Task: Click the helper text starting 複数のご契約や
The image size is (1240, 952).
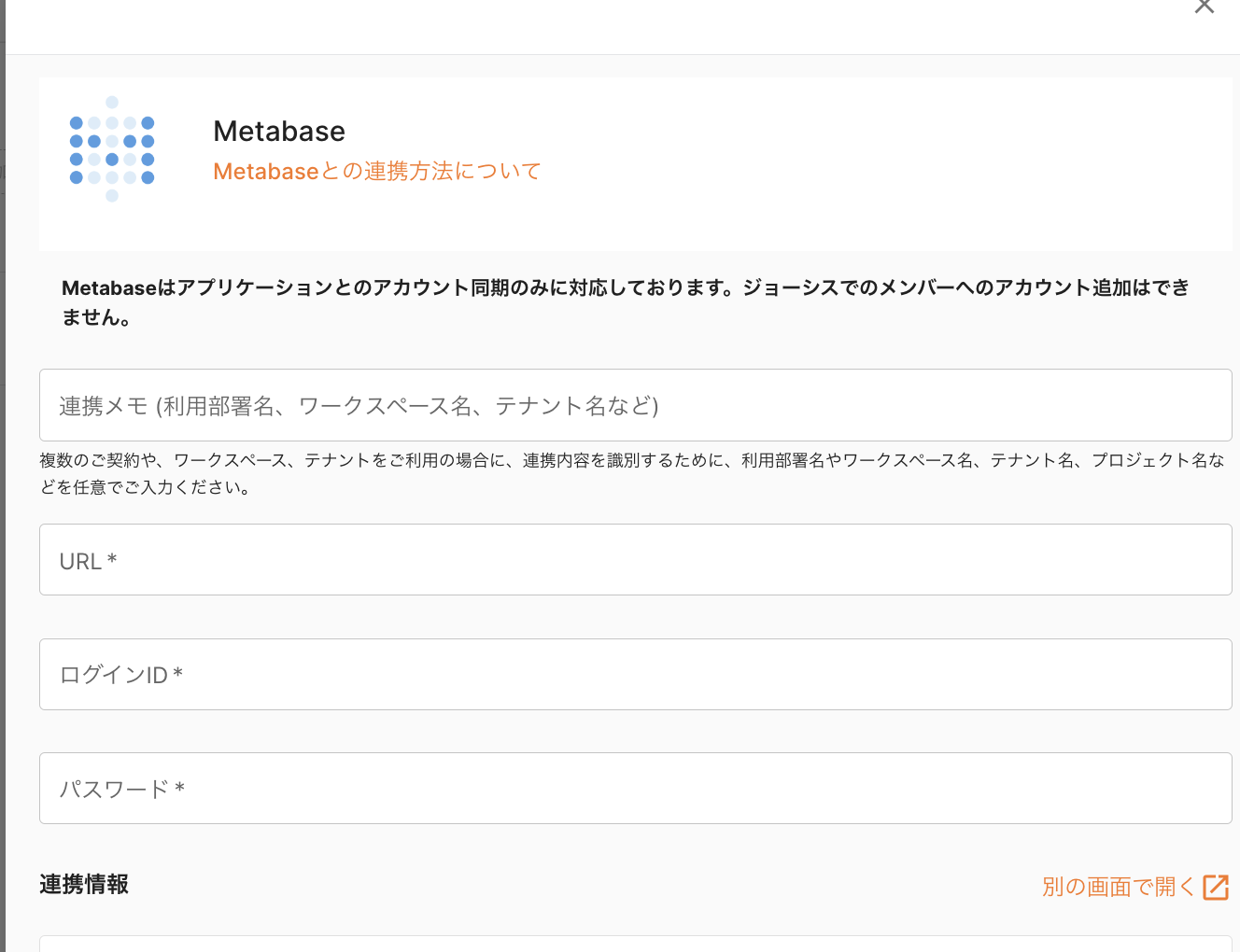Action: (631, 461)
